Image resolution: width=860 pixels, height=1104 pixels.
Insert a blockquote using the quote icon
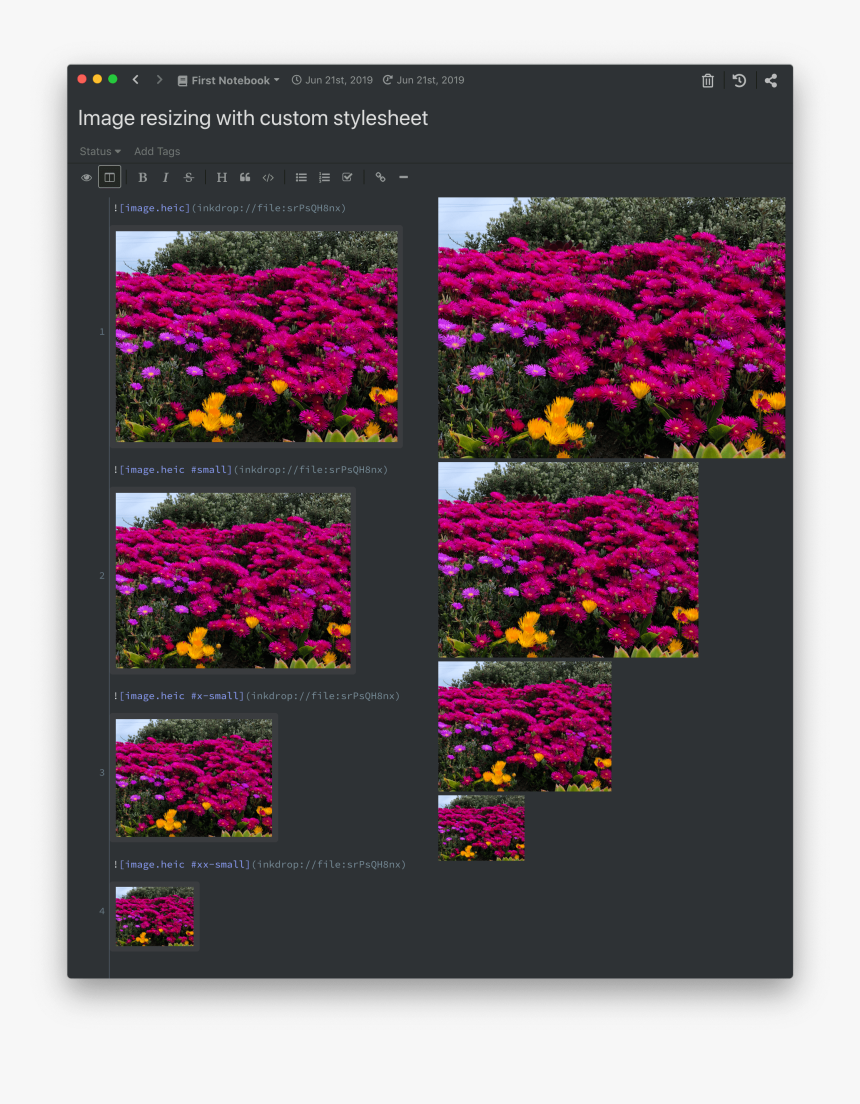(245, 177)
